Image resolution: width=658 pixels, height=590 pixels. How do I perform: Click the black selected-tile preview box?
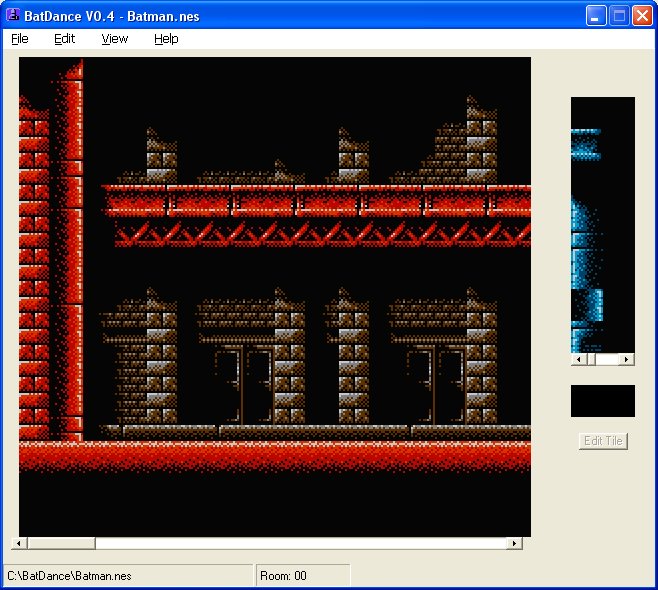click(x=603, y=401)
